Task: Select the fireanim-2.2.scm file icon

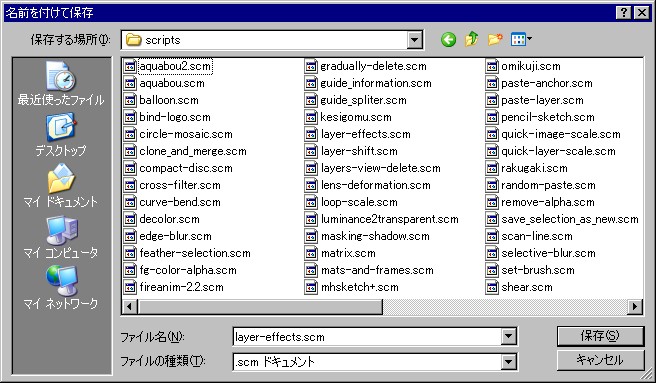Action: tap(130, 287)
